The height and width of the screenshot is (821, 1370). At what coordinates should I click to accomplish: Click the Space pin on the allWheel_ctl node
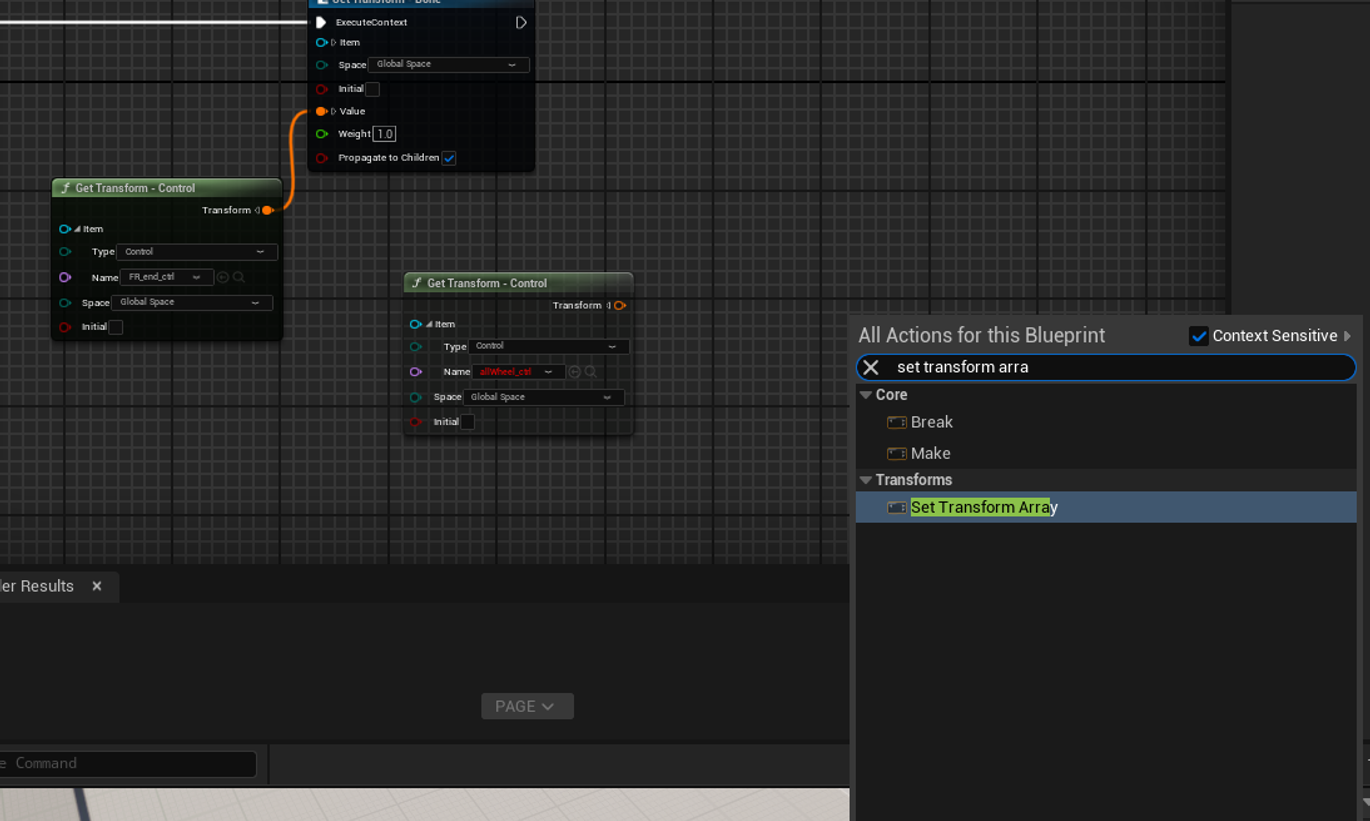(416, 397)
